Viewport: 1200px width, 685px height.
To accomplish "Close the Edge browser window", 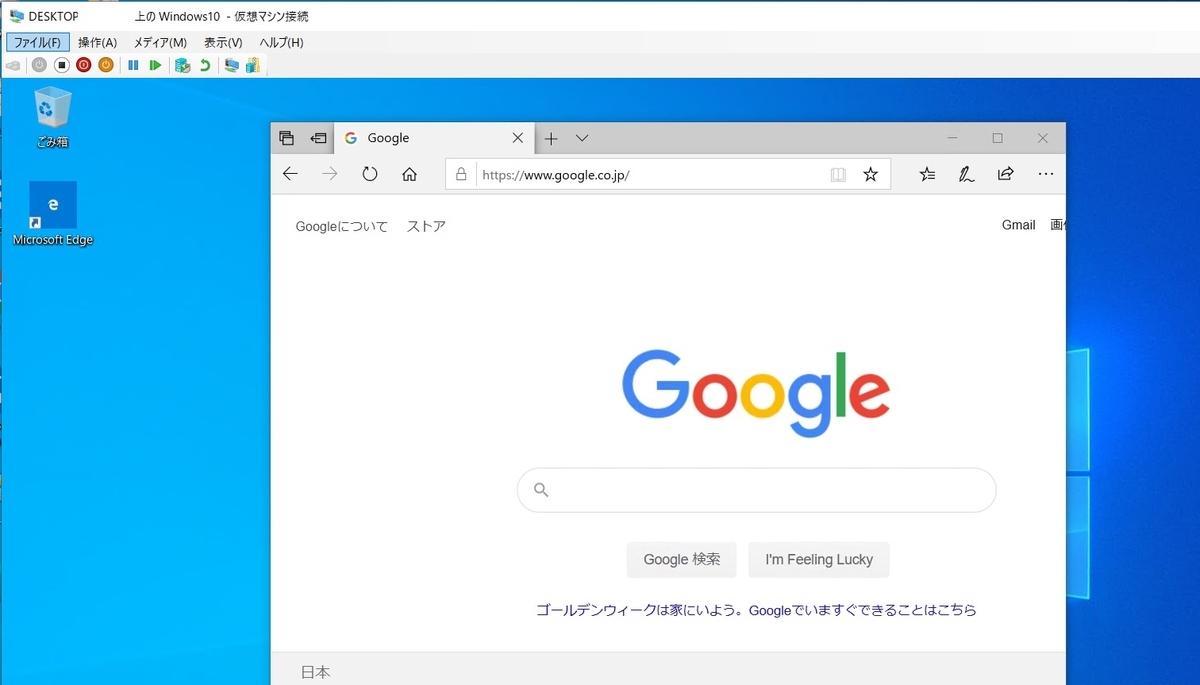I will click(1042, 138).
